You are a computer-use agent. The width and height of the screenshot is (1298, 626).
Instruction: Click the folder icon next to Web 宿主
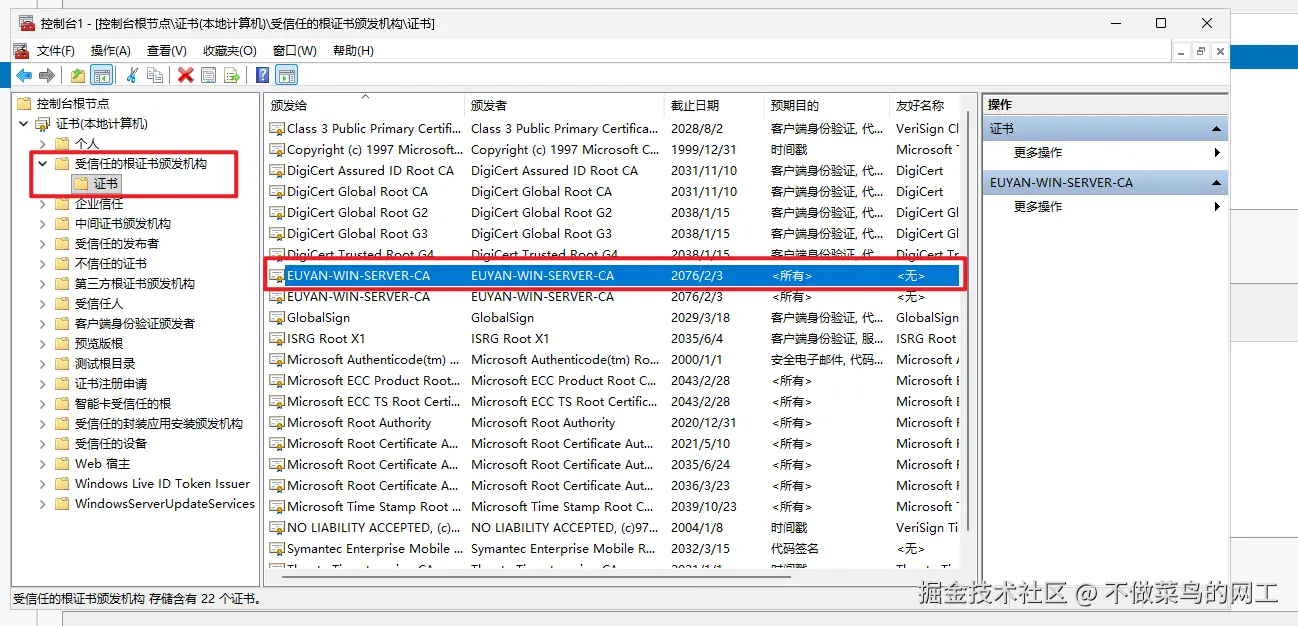[x=62, y=463]
